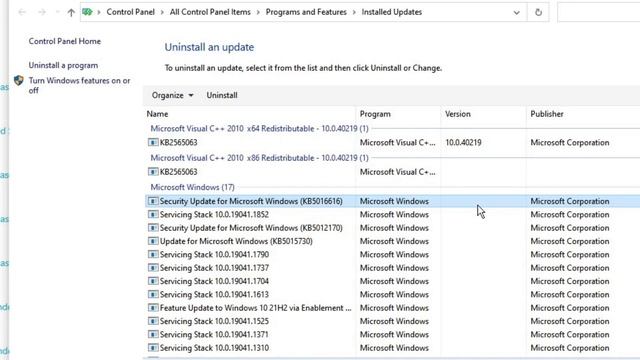640x360 pixels.
Task: Click version 10.0.40219 cell
Action: tap(463, 142)
